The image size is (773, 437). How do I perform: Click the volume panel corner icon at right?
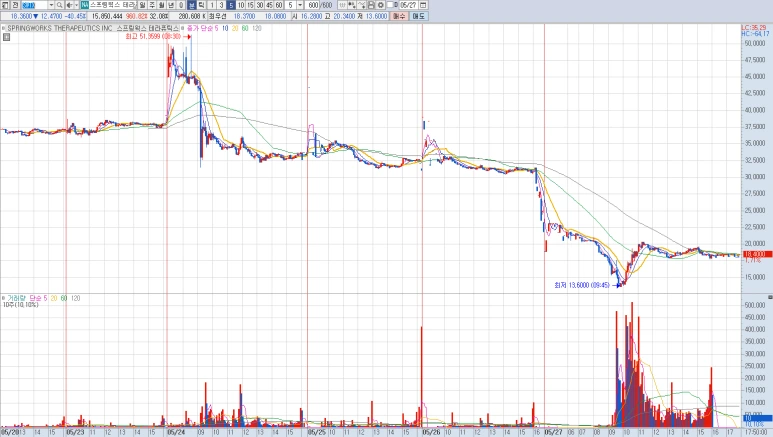[x=770, y=297]
